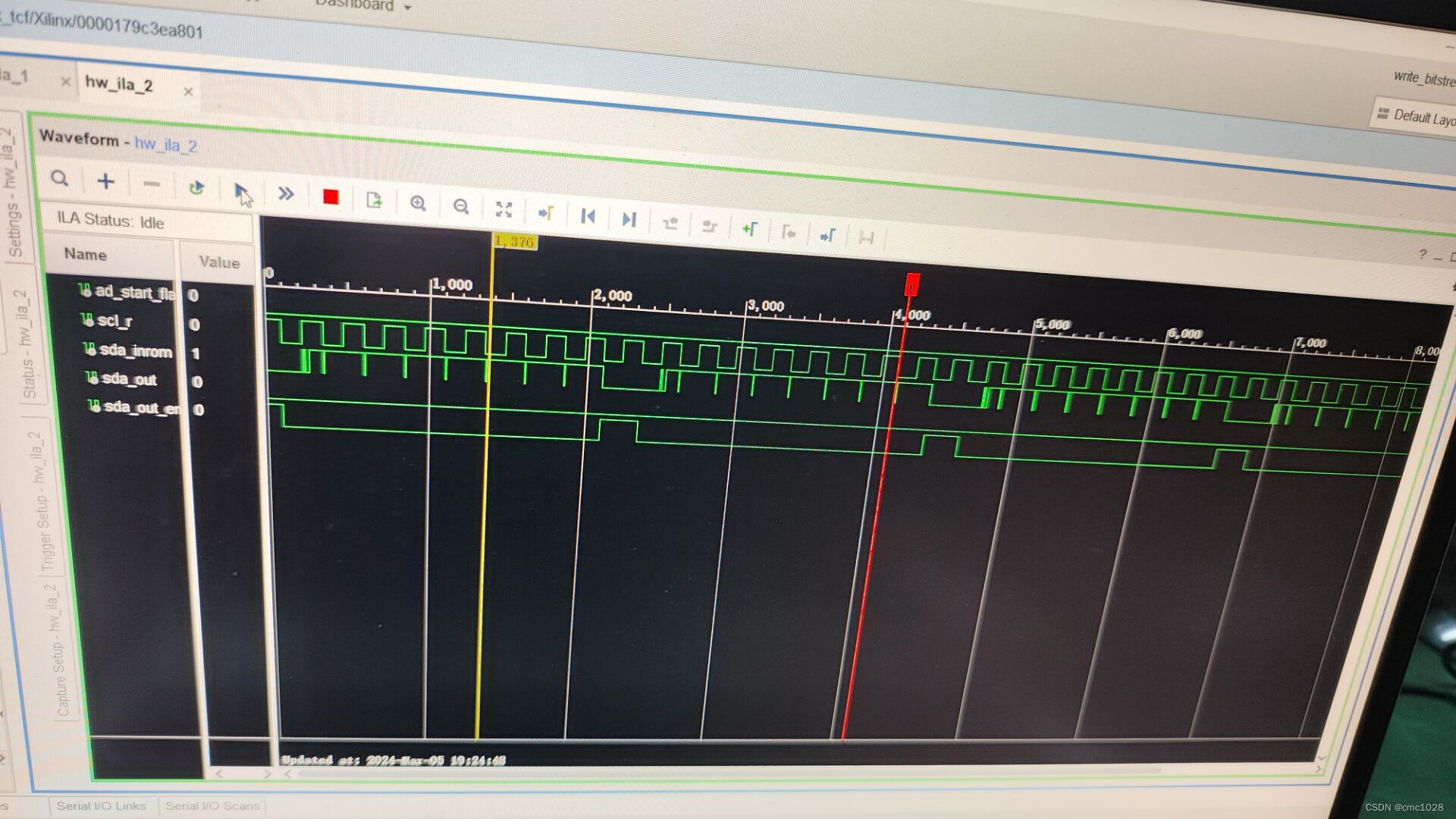Jump to the previous transition
The width and height of the screenshot is (1456, 819).
588,217
